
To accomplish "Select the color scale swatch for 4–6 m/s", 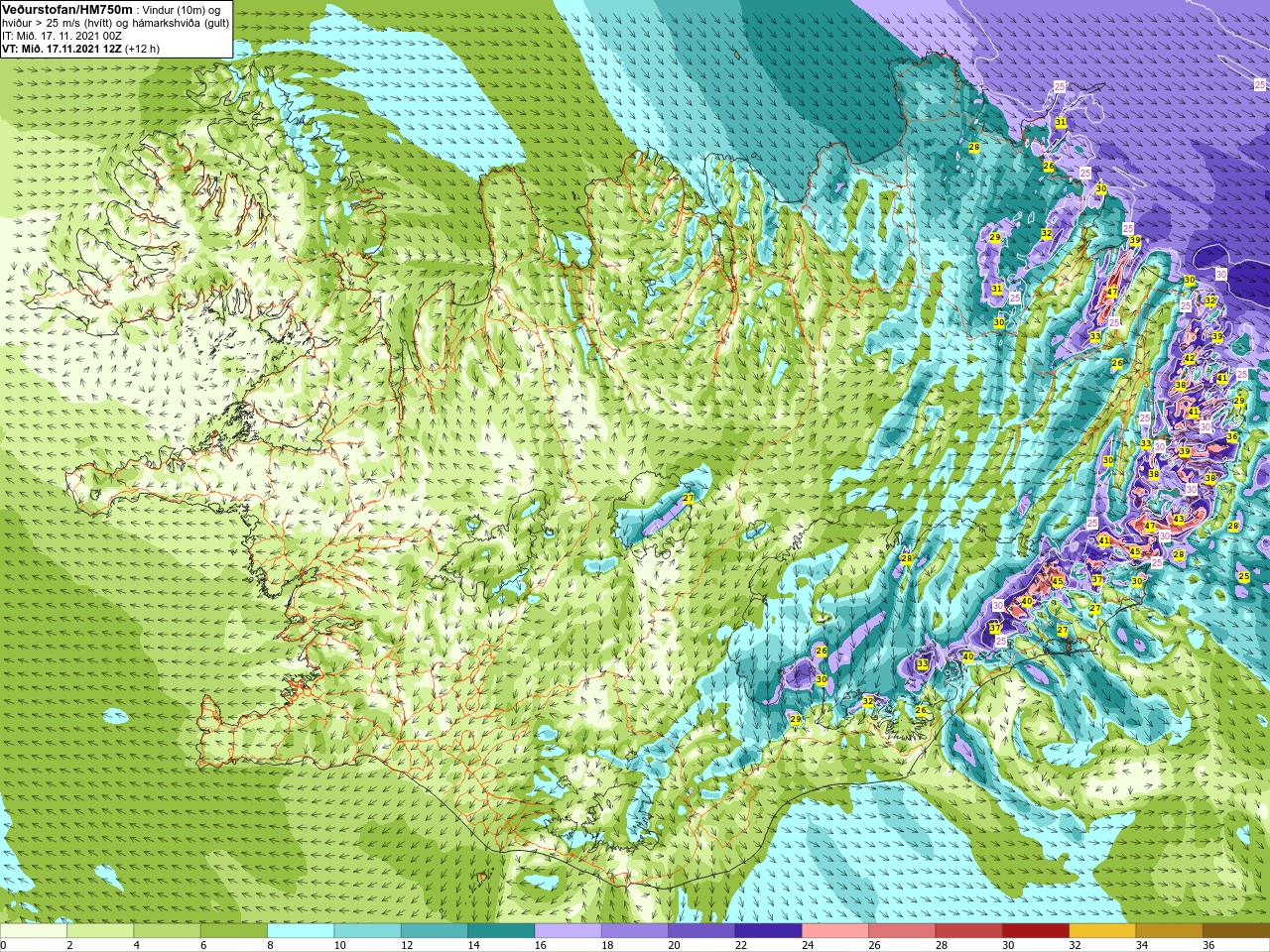I will [x=167, y=931].
